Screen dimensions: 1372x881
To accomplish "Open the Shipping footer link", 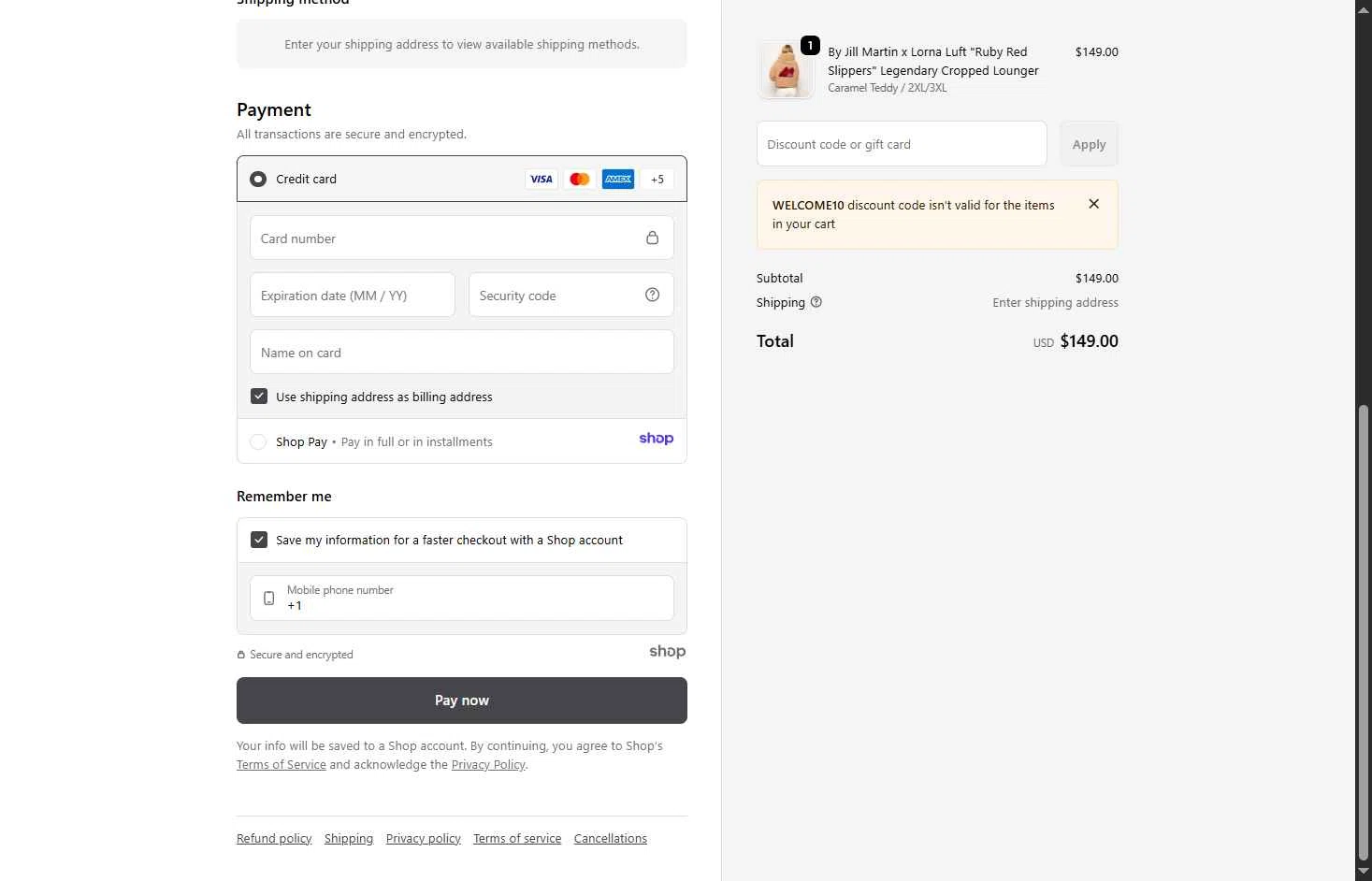I will (x=349, y=838).
